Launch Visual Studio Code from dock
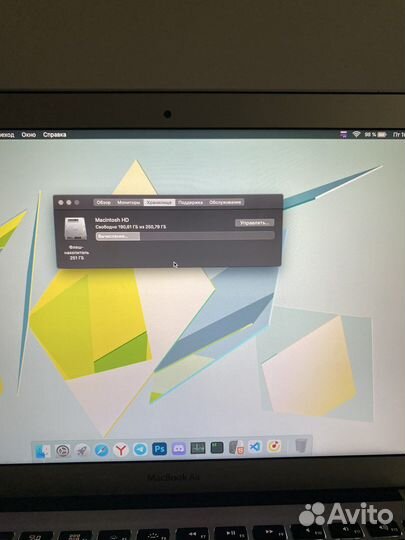405x540 pixels. pos(255,447)
